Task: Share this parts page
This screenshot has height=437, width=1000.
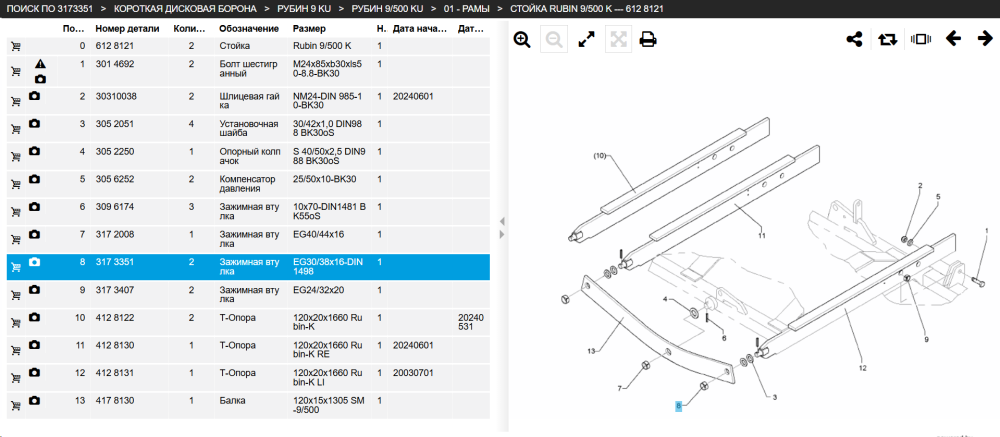Action: tap(854, 39)
